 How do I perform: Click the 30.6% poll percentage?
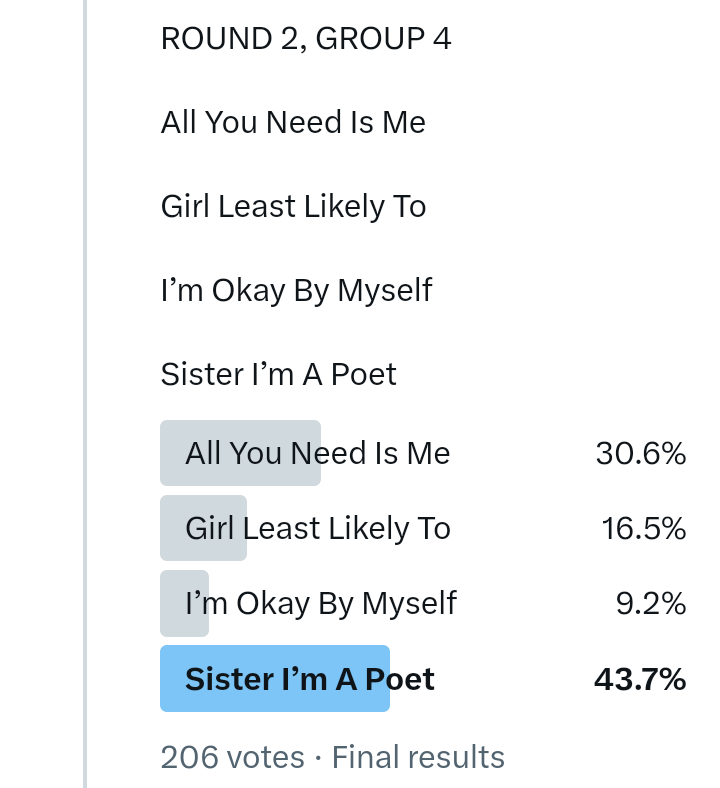pos(640,454)
